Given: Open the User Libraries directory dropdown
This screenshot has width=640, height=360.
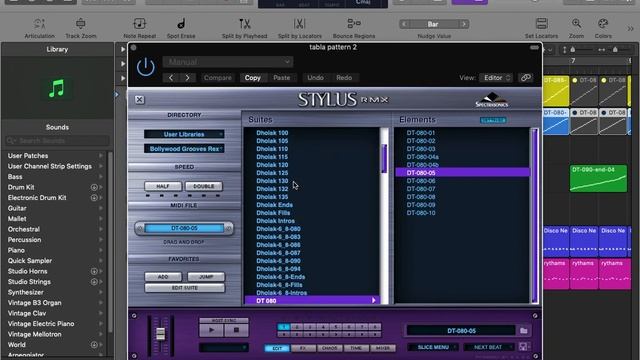Looking at the screenshot, I should 184,134.
